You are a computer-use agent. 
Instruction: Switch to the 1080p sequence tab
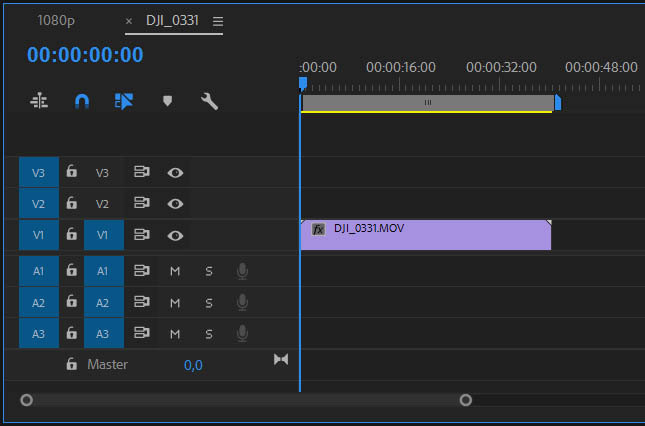point(56,20)
